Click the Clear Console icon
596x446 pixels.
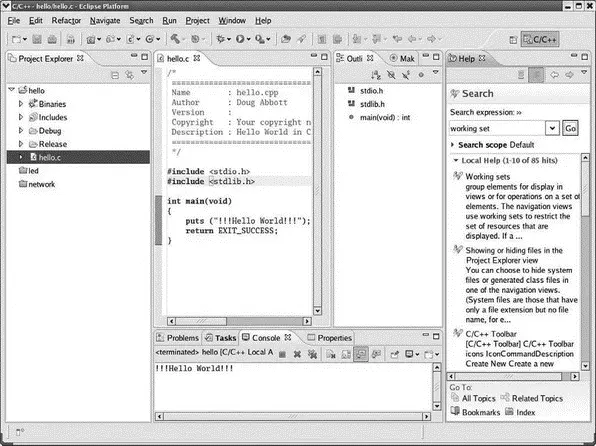331,354
